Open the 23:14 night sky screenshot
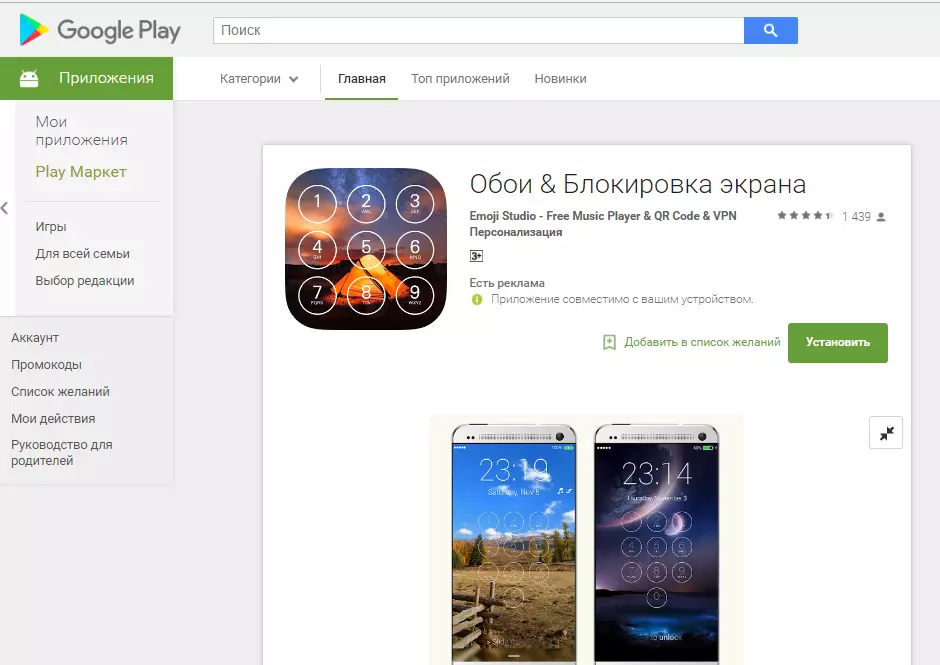Viewport: 940px width, 665px height. coord(656,544)
